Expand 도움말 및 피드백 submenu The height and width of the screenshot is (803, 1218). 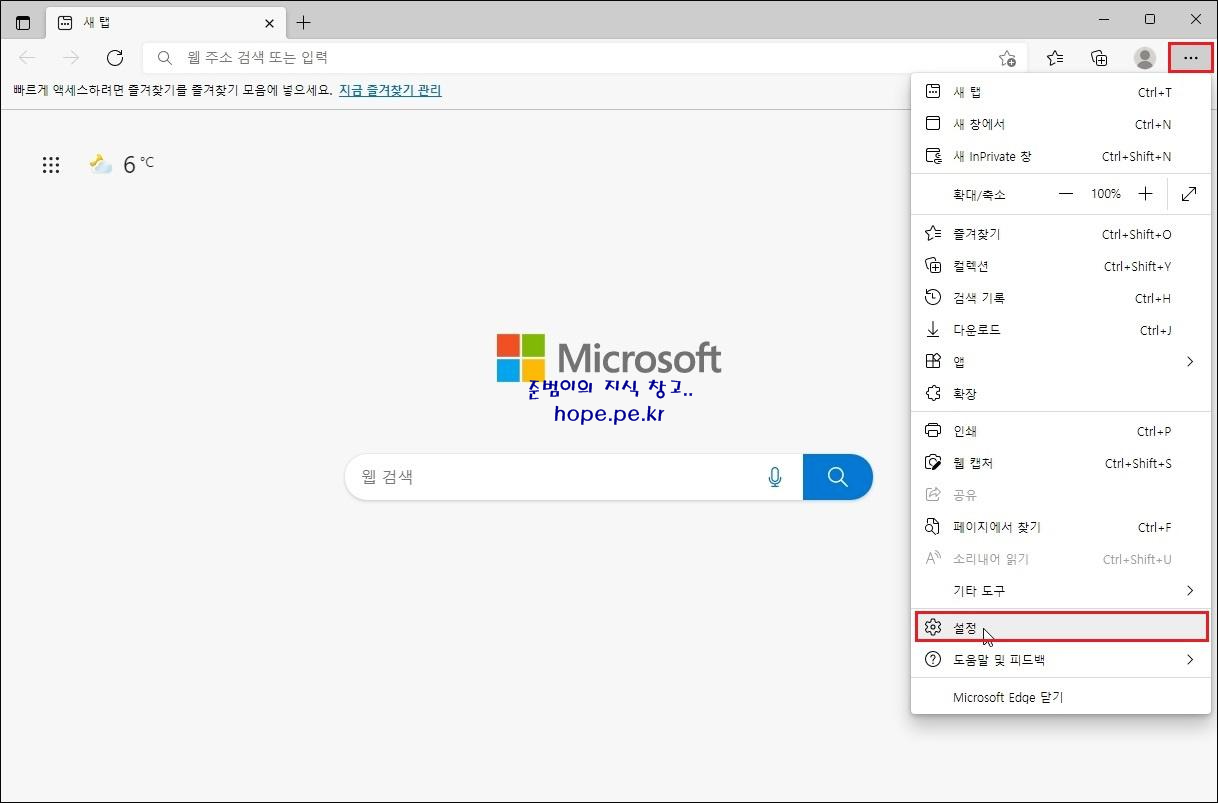[x=1060, y=660]
